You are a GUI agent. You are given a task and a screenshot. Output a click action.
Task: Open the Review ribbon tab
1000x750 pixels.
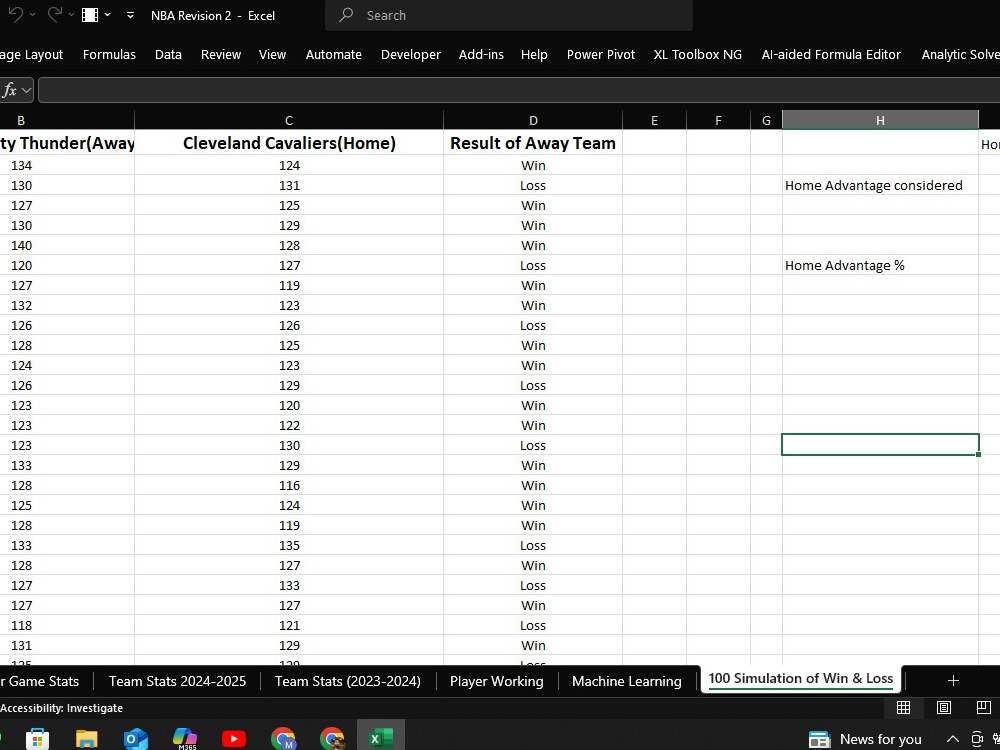[x=221, y=55]
